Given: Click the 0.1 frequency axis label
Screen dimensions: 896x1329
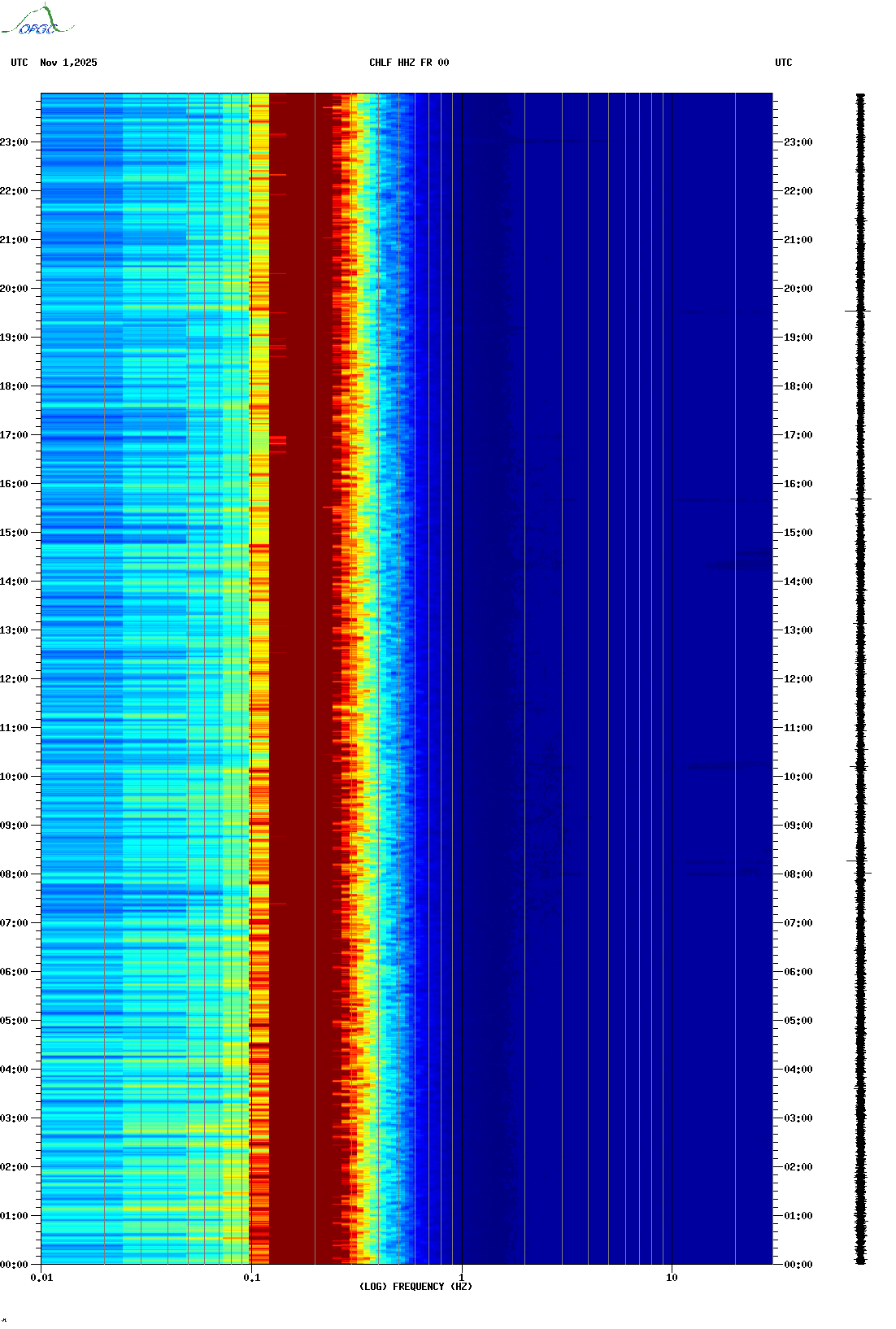Looking at the screenshot, I should point(251,1277).
